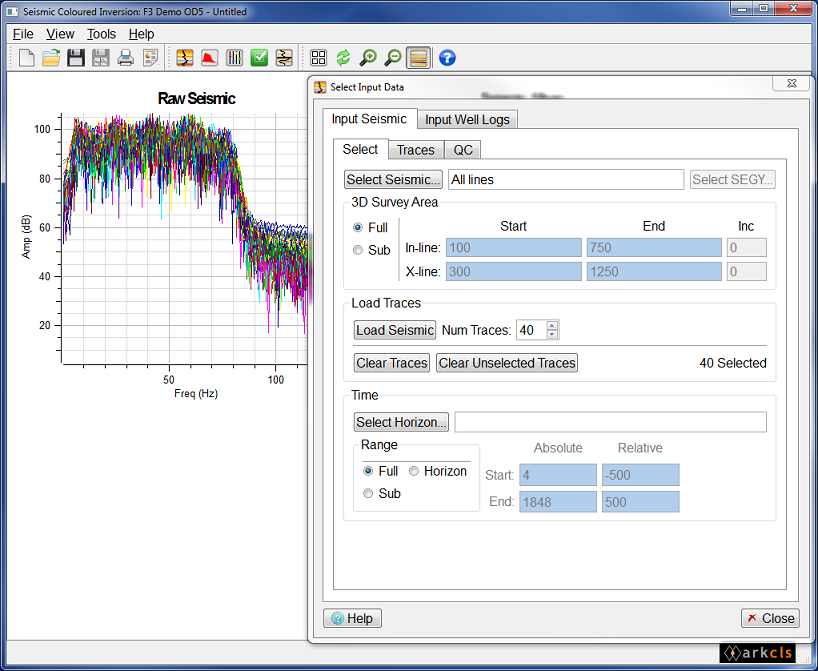Open help with the blue question-mark icon

point(447,57)
